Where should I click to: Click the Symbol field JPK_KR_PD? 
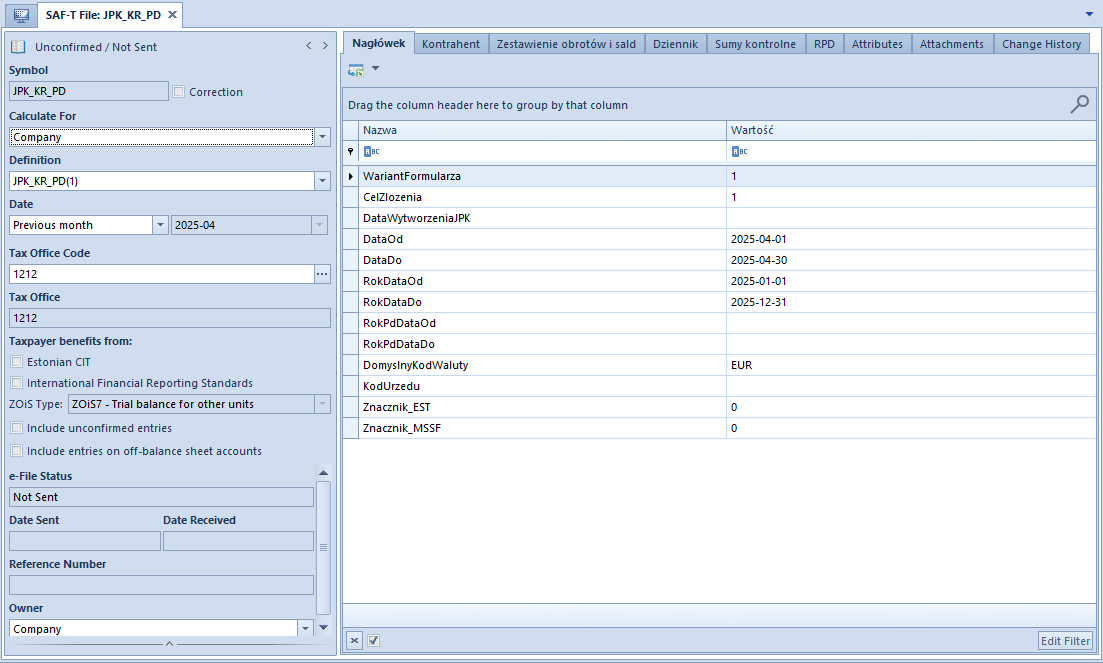(x=89, y=91)
